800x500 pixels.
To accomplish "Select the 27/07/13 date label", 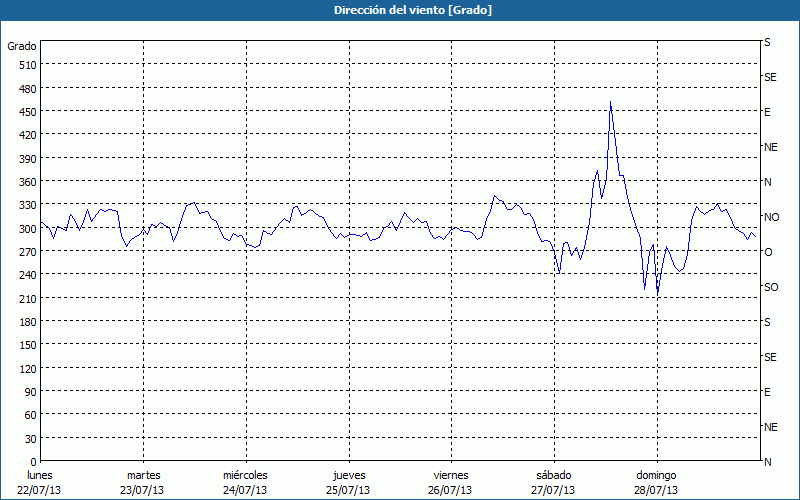I will [553, 490].
